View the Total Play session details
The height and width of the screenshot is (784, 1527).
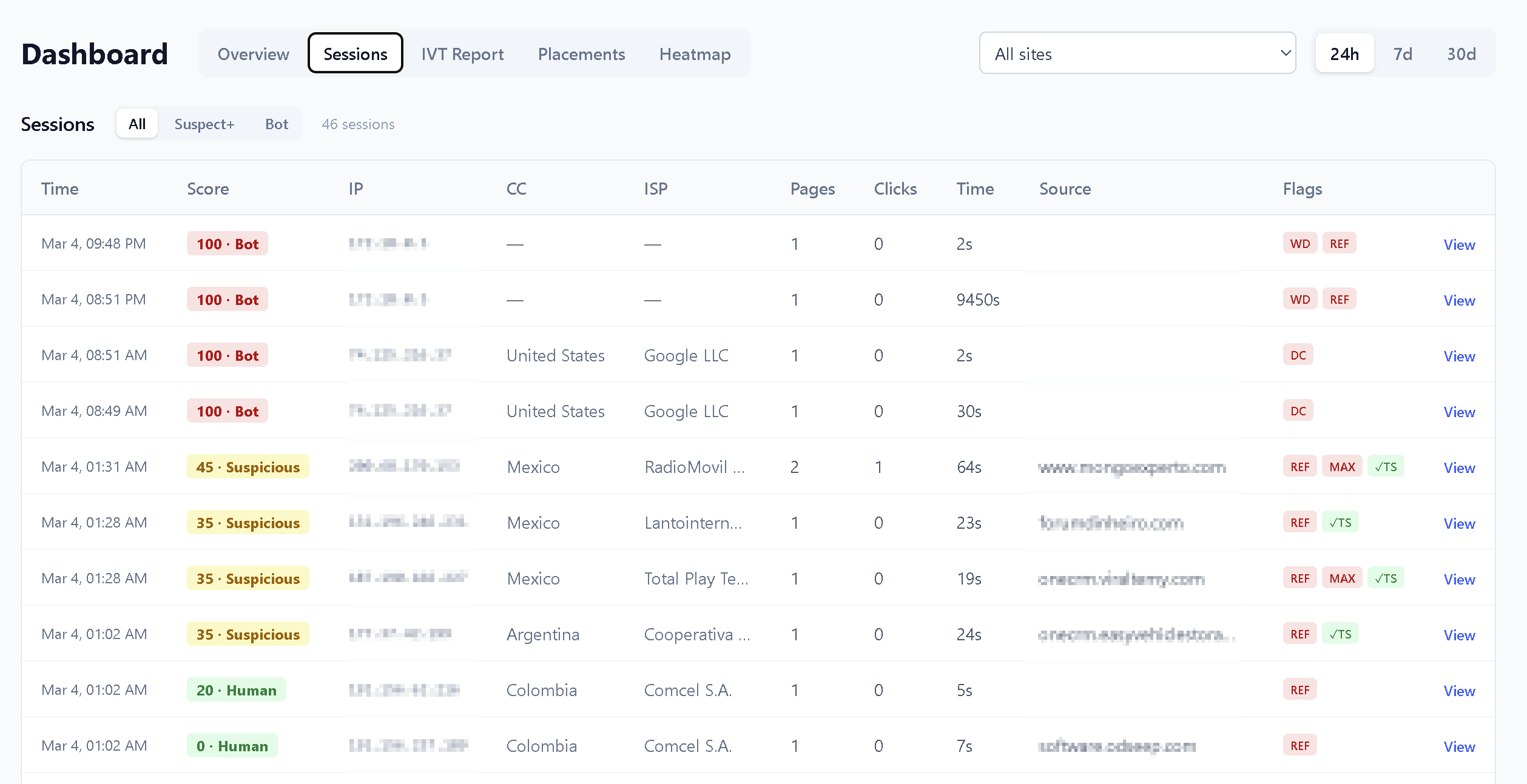tap(1459, 579)
